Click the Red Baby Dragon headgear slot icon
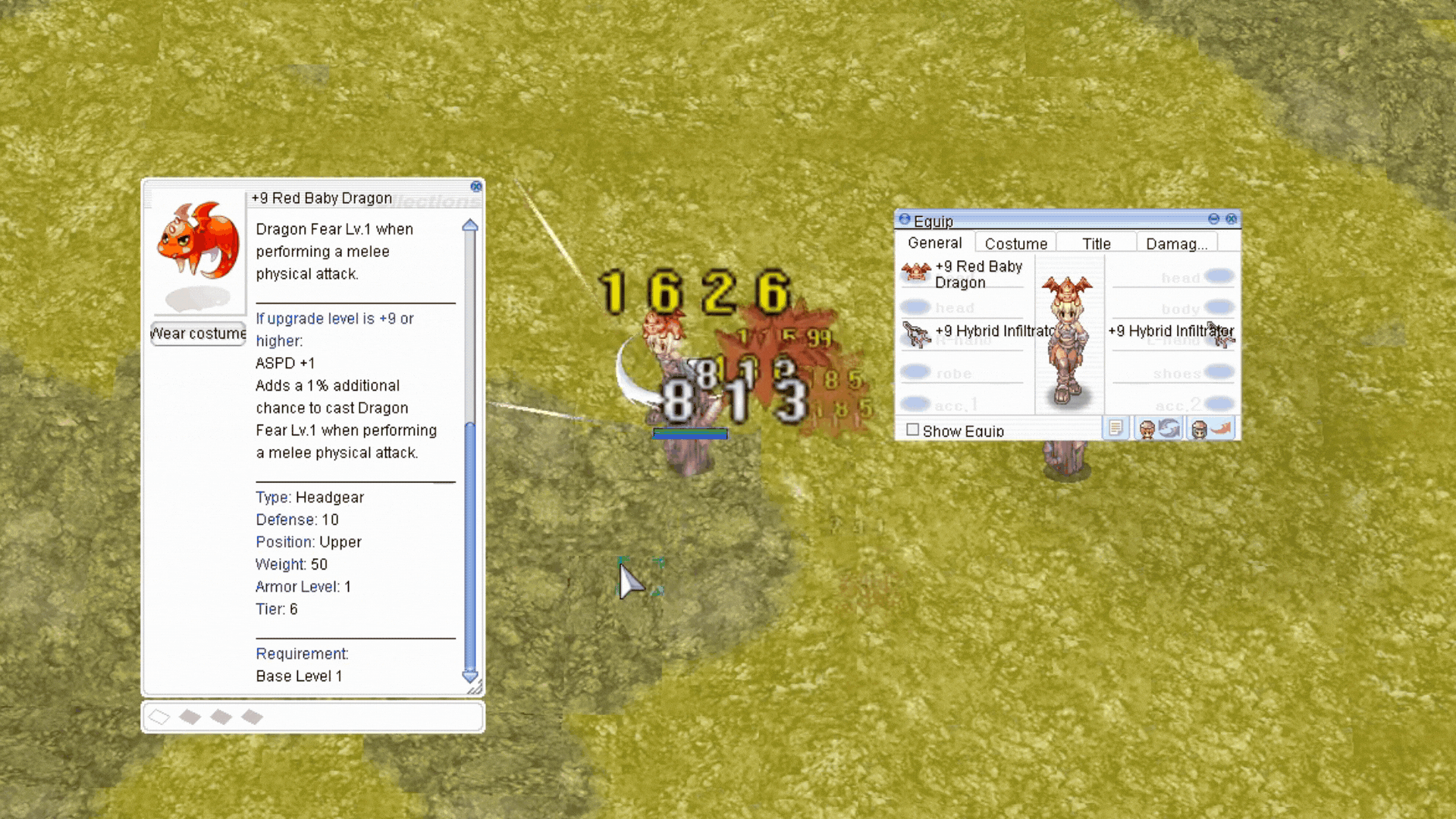Viewport: 1456px width, 819px height. click(916, 271)
